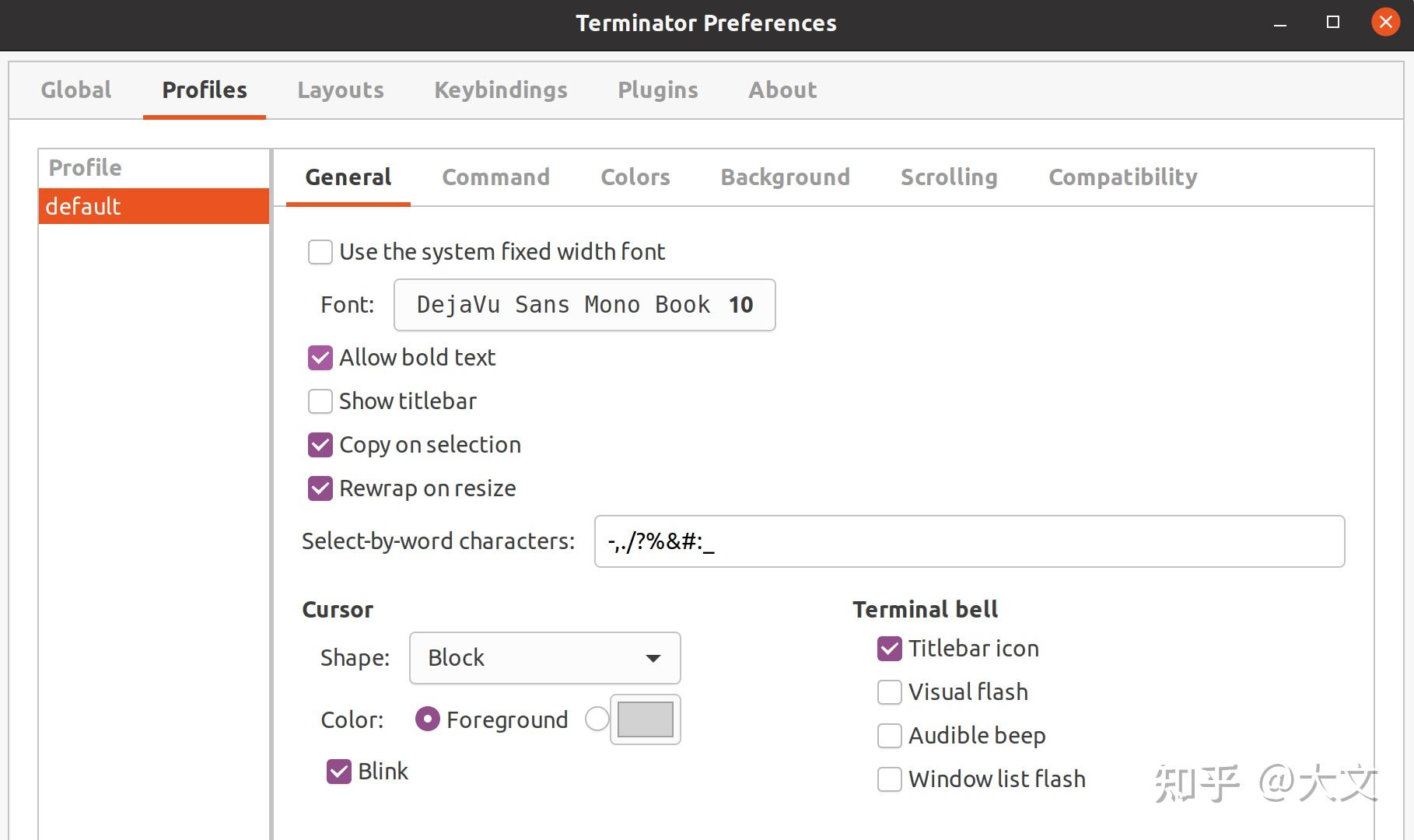Uncheck Allow bold text
Screen dimensions: 1414x840
(320, 358)
